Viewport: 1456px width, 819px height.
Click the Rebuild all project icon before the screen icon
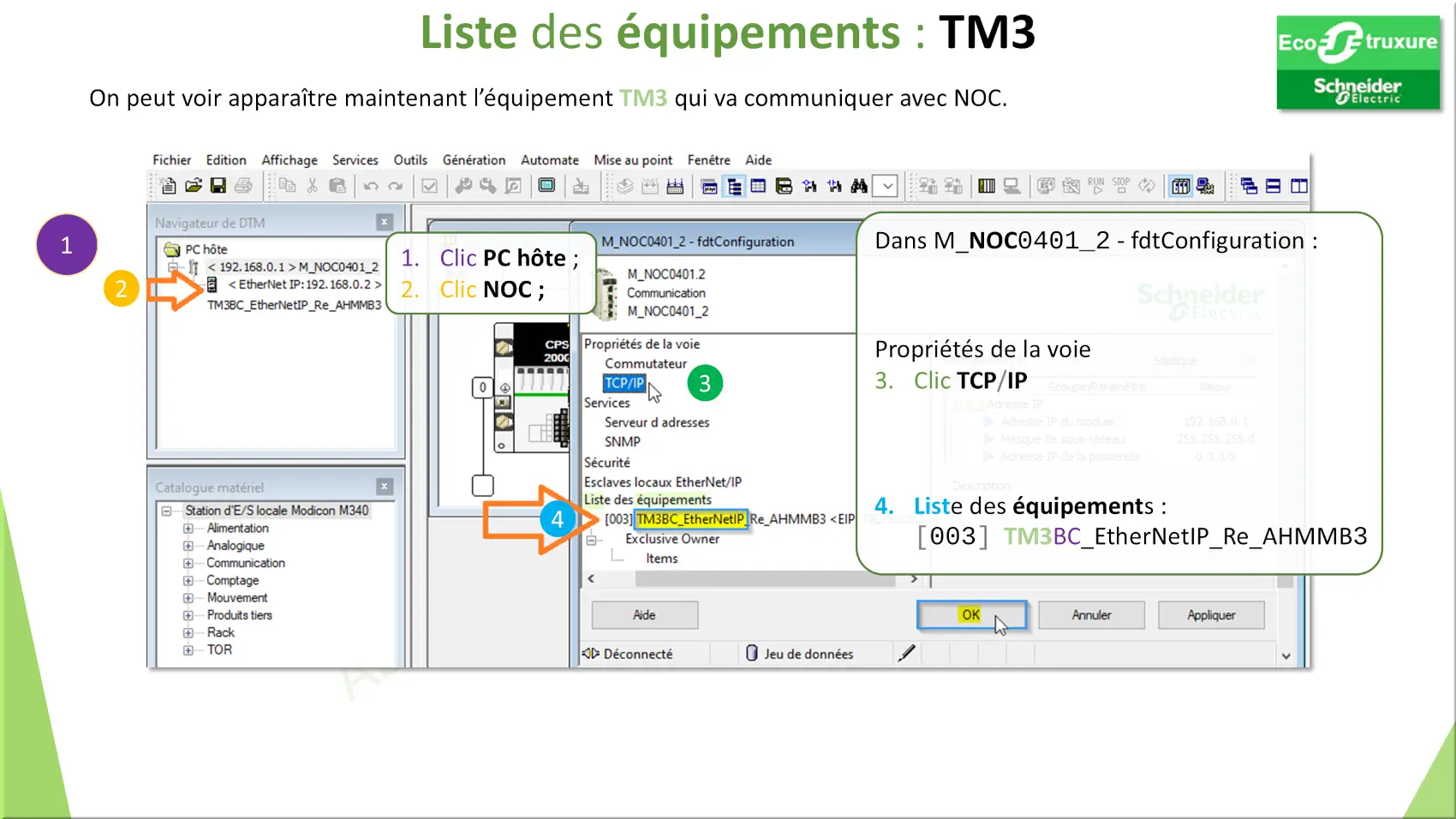point(513,186)
